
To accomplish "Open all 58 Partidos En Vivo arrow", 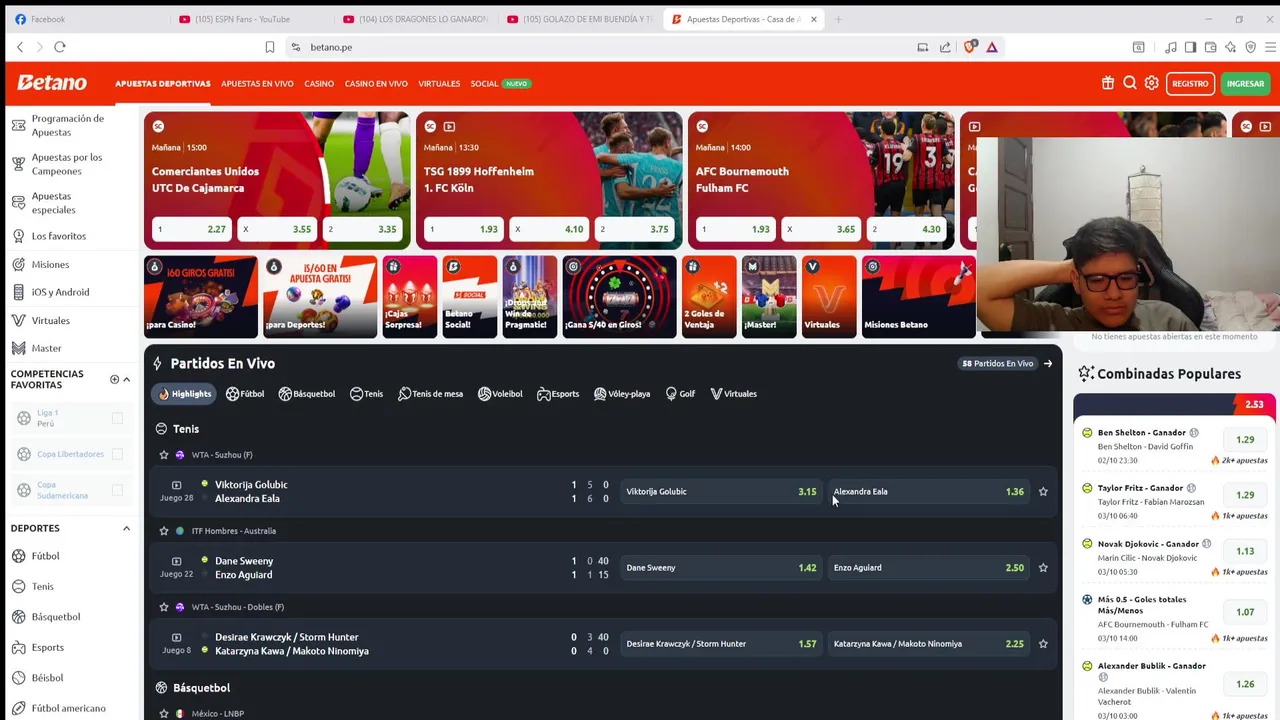I will 1047,364.
